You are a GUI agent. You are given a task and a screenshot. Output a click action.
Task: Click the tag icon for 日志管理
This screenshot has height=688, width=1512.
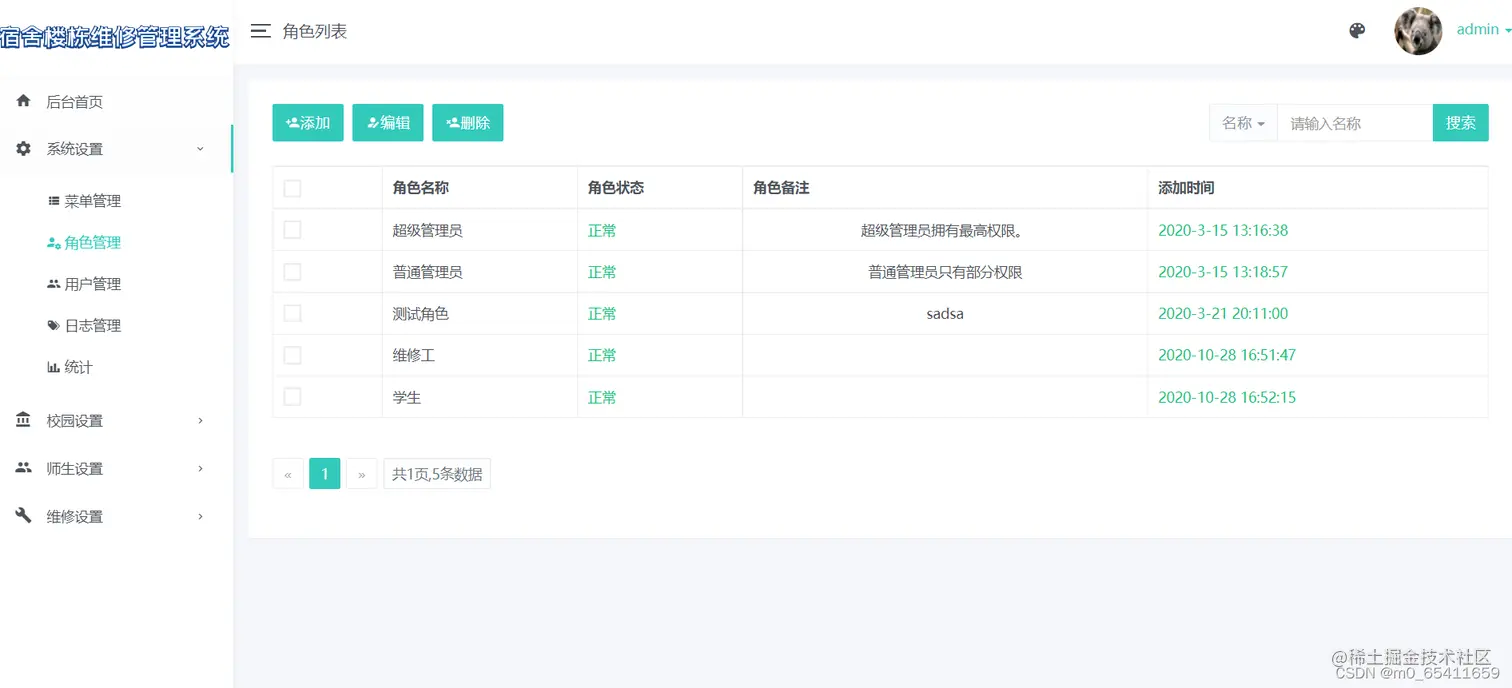click(x=54, y=324)
